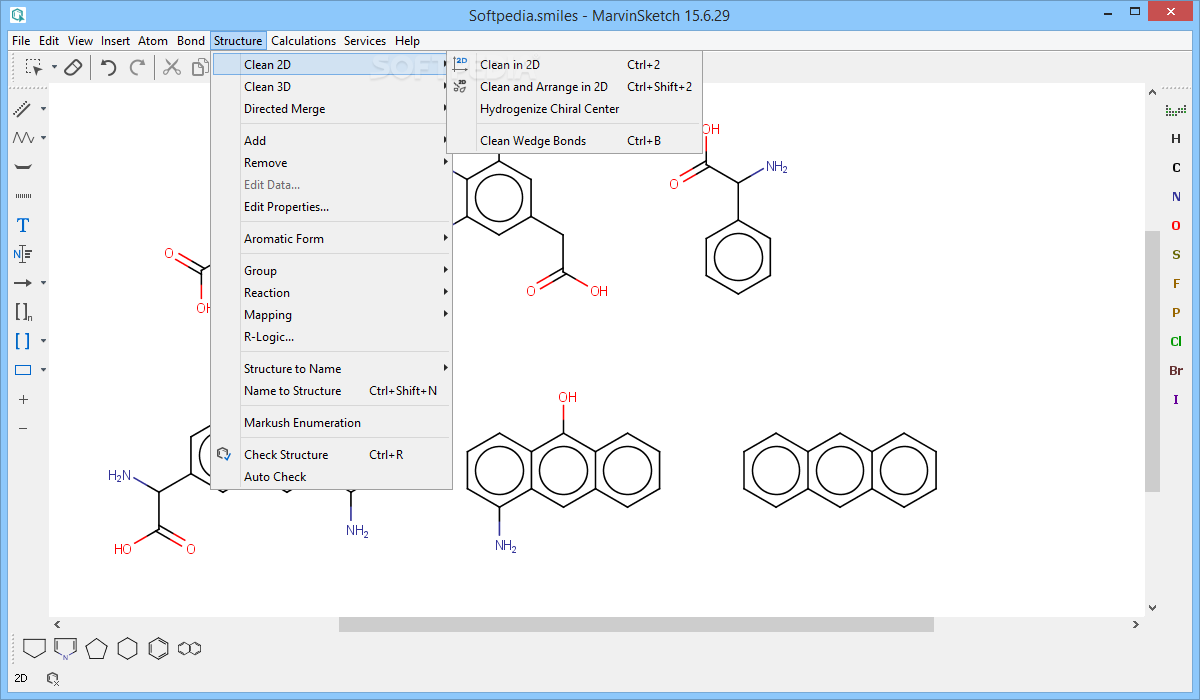Select Chlorine atom Cl button
This screenshot has height=700, width=1200.
pos(1176,342)
